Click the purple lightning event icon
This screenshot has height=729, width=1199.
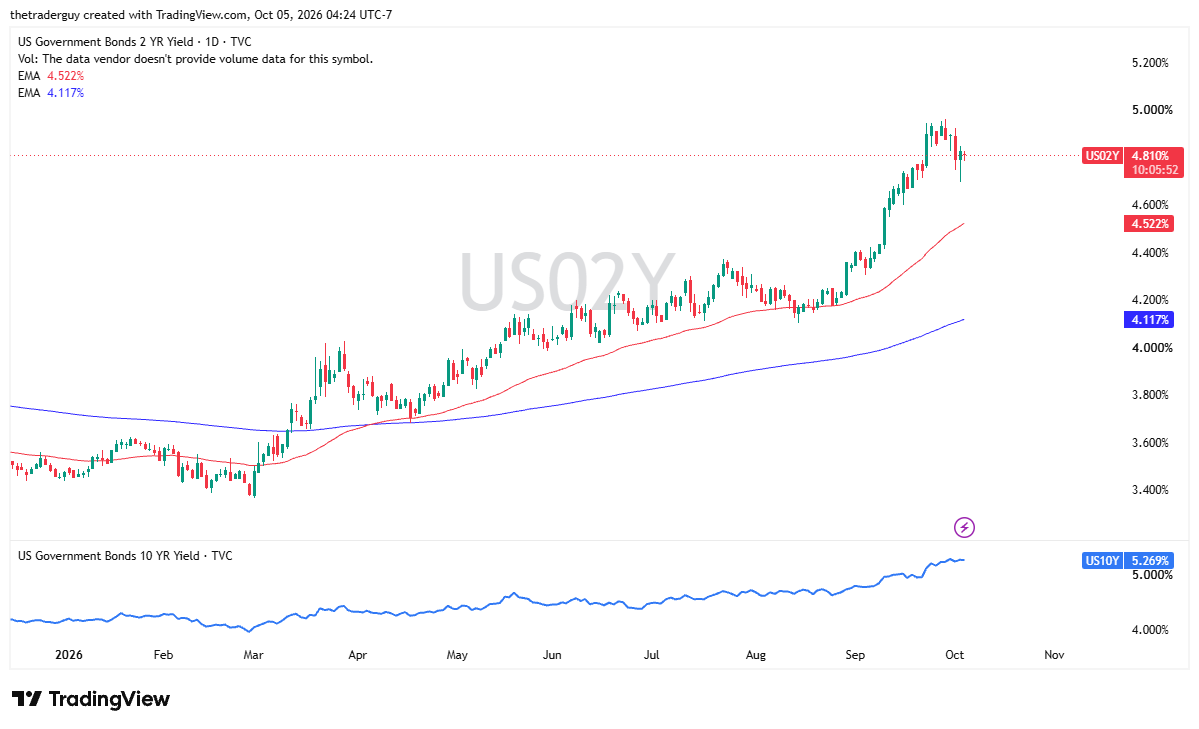point(964,527)
